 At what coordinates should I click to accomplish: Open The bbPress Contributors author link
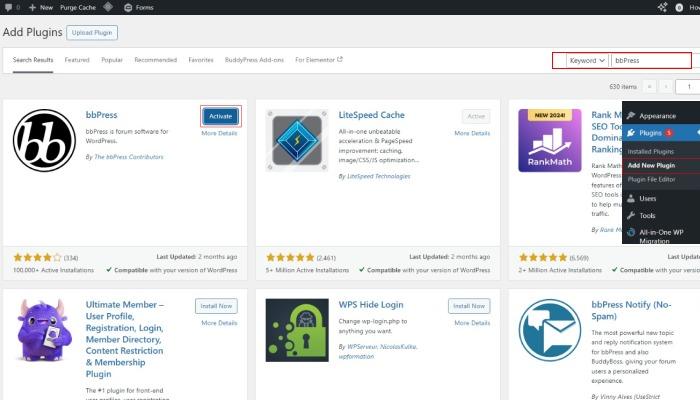tap(129, 157)
